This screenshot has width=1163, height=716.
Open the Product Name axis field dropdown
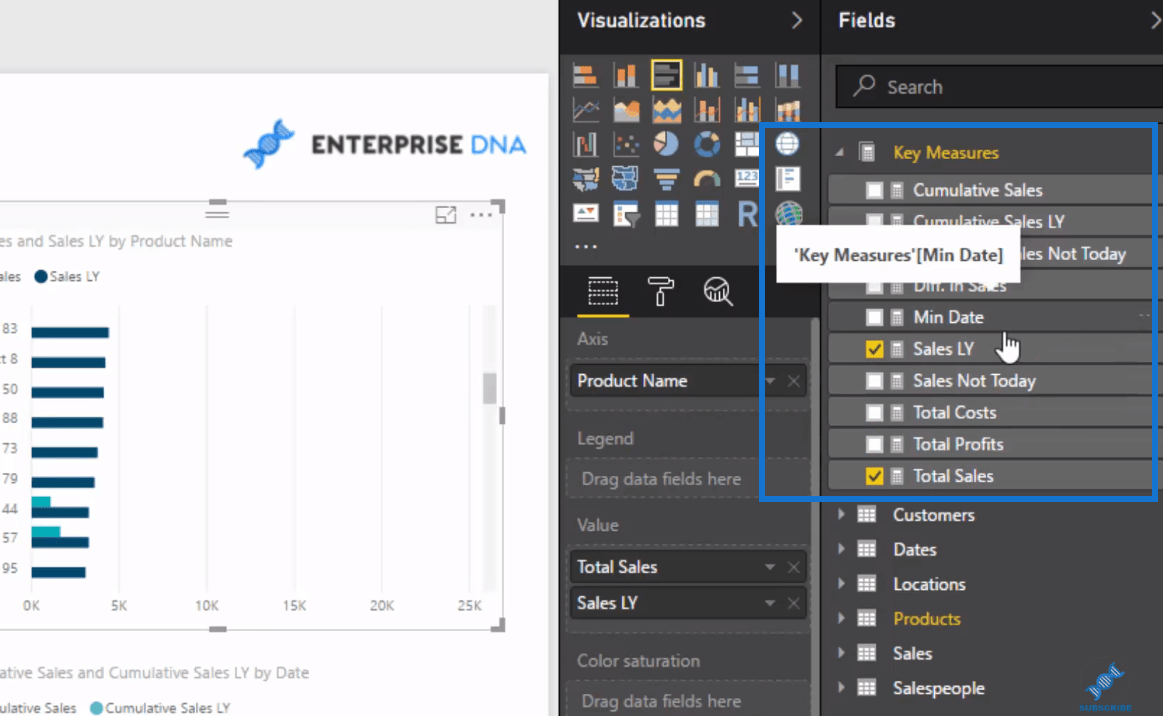pos(770,381)
